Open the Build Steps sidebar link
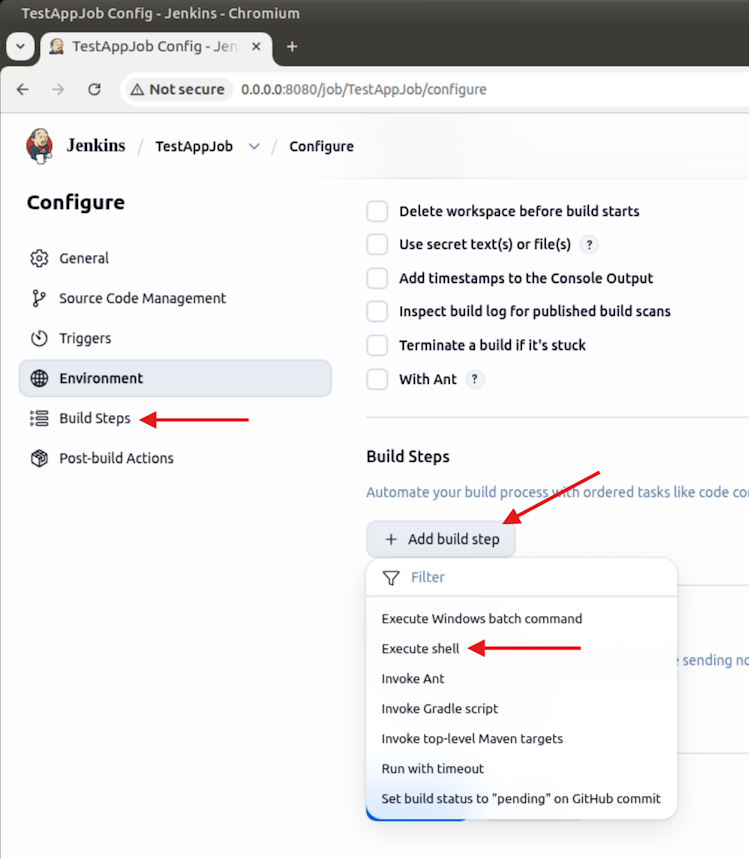This screenshot has height=859, width=749. (x=94, y=418)
